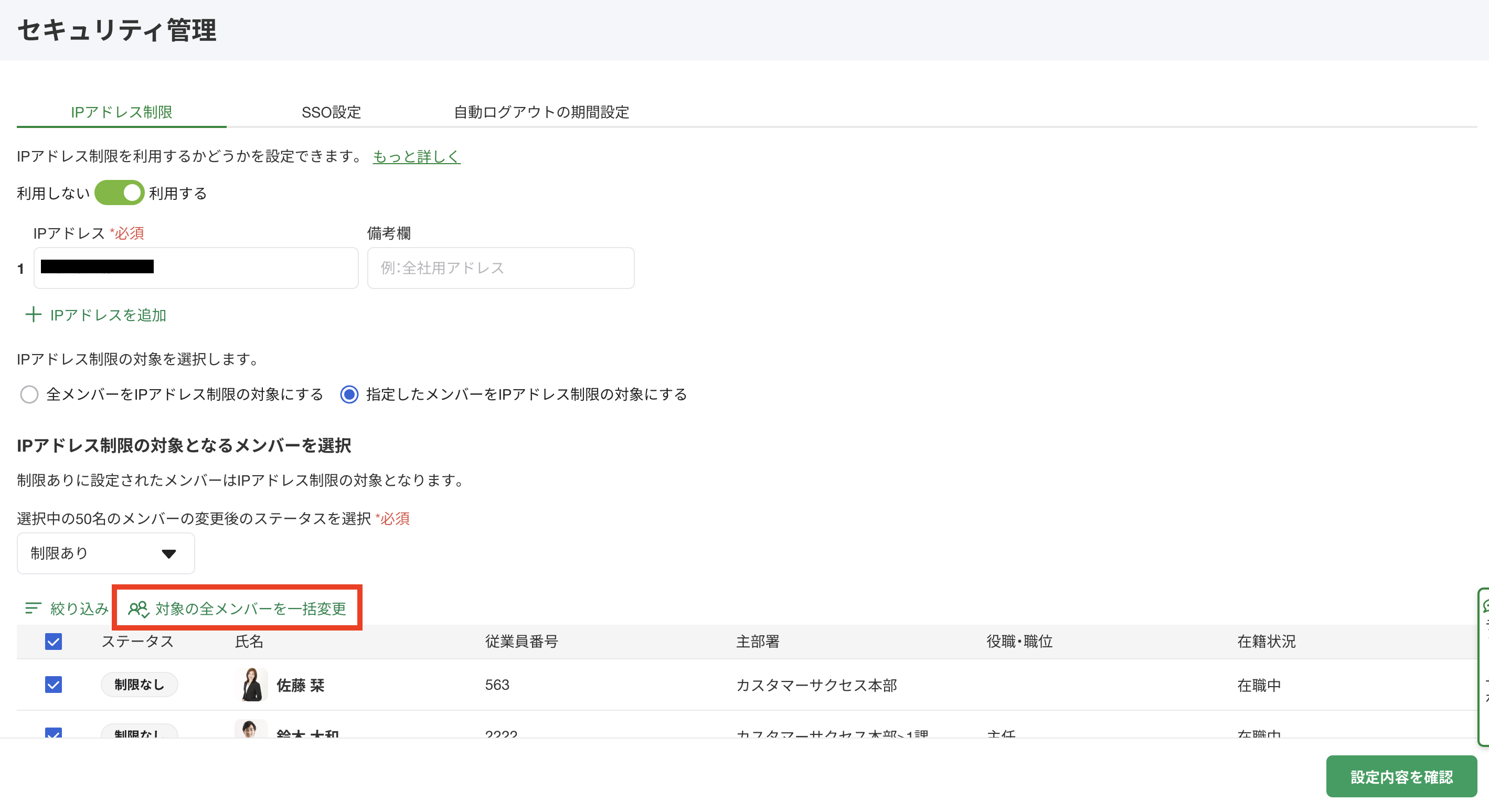Click the 備考欄 input field

pyautogui.click(x=501, y=268)
